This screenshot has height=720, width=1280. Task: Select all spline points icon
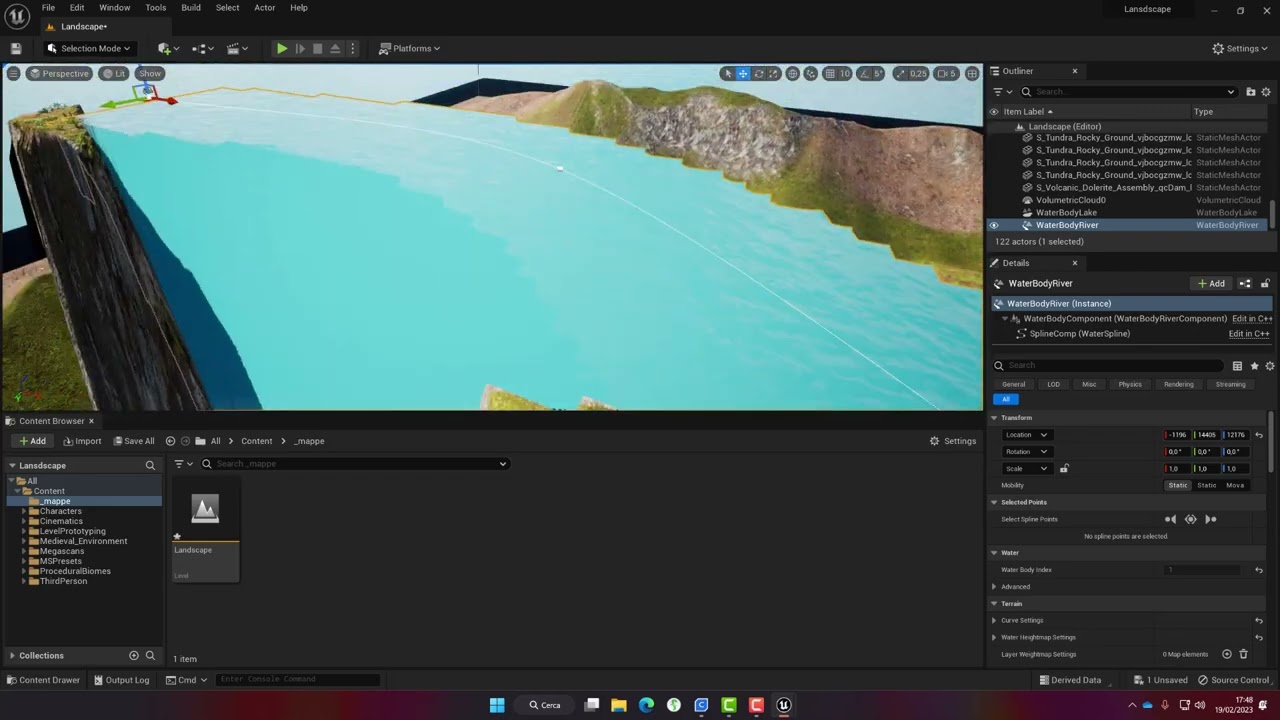click(x=1190, y=519)
